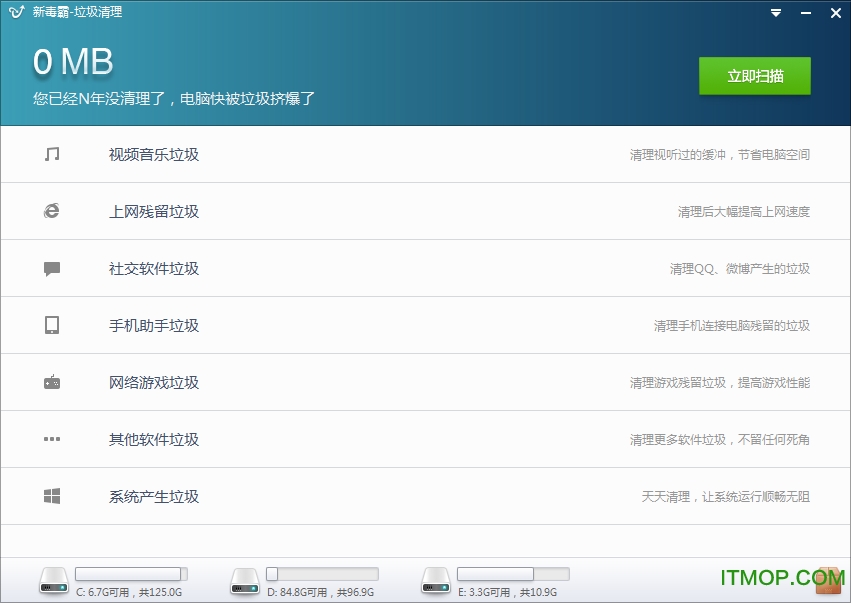Screen dimensions: 851x603
Task: Open the title bar dropdown menu arrow
Action: coord(775,13)
